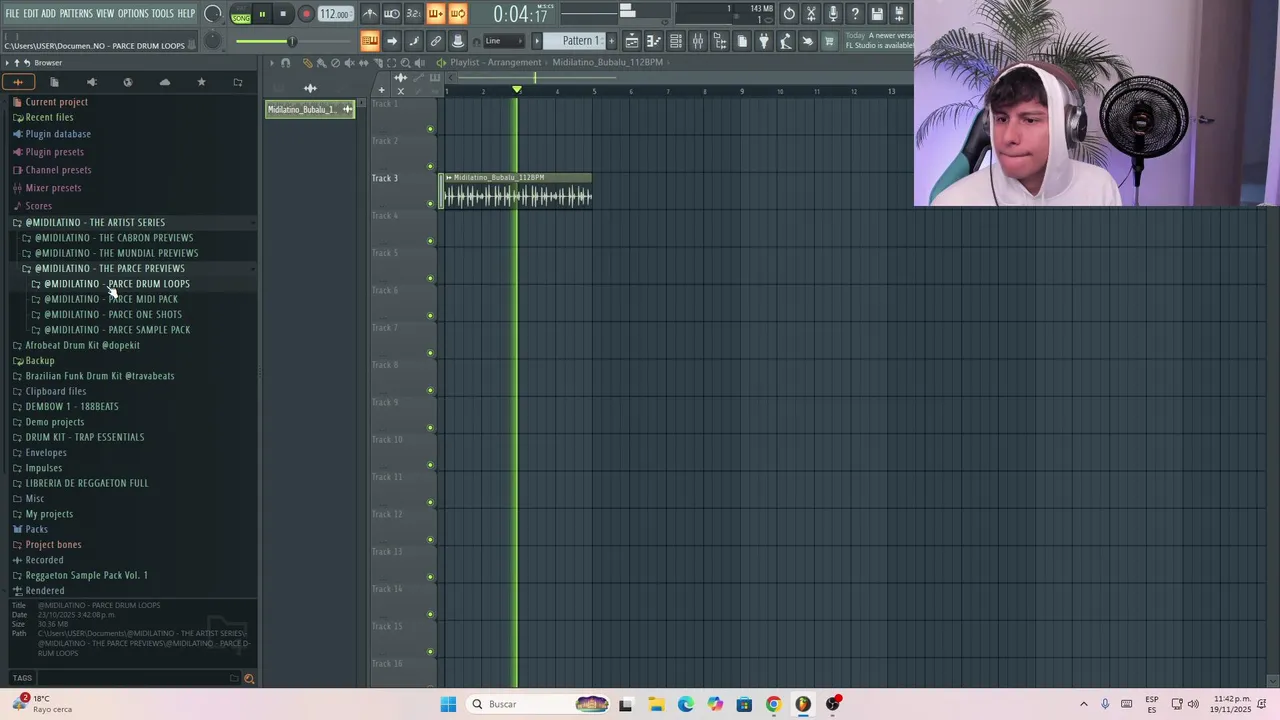The height and width of the screenshot is (720, 1280).
Task: Open @MIDILATINO - PARCE SAMPLE PACK folder
Action: pyautogui.click(x=117, y=329)
